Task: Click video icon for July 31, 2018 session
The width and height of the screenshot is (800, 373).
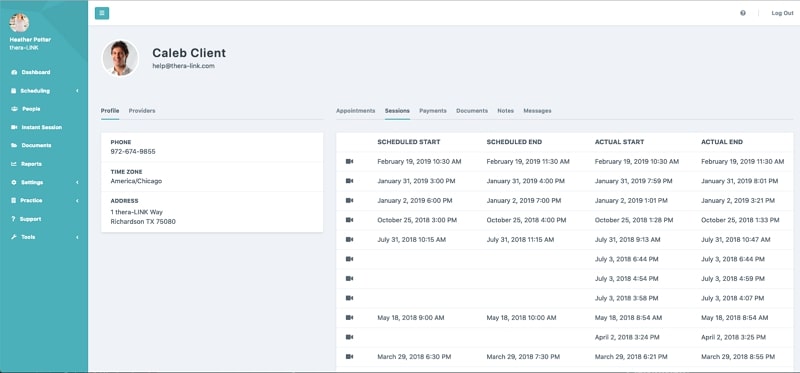Action: 349,239
